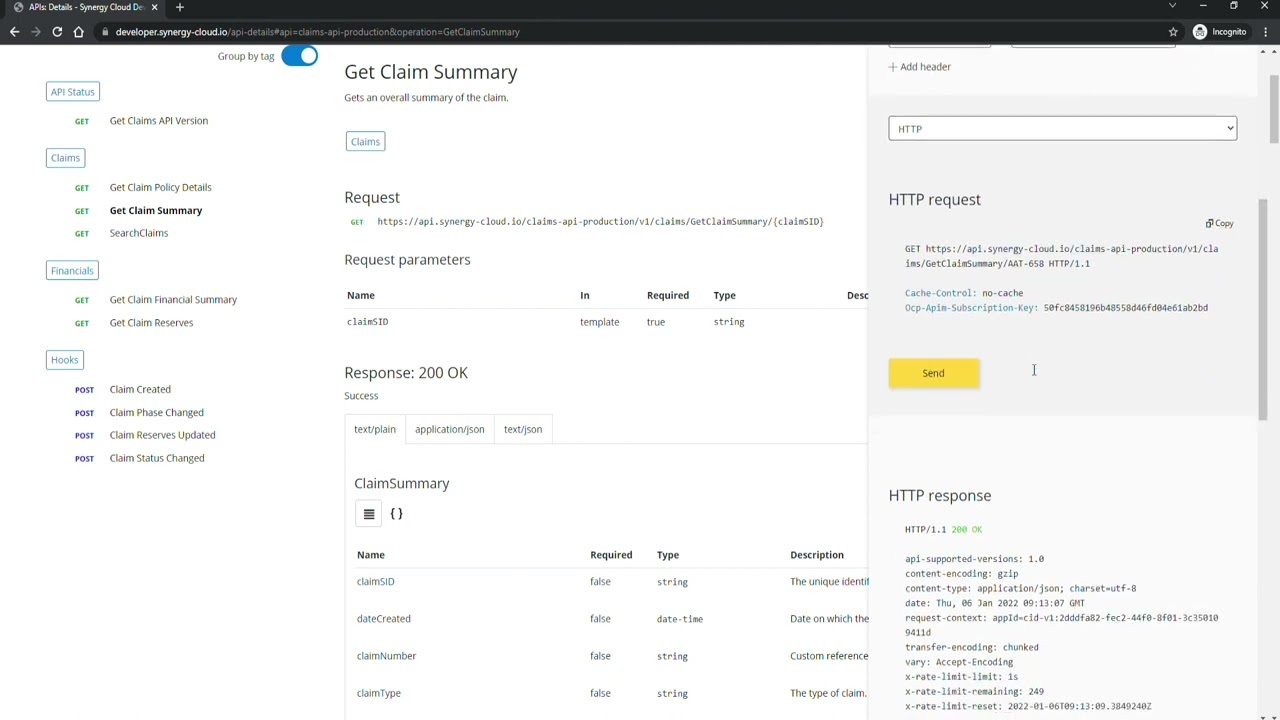Click the yellow Send button
Viewport: 1280px width, 720px height.
point(933,373)
